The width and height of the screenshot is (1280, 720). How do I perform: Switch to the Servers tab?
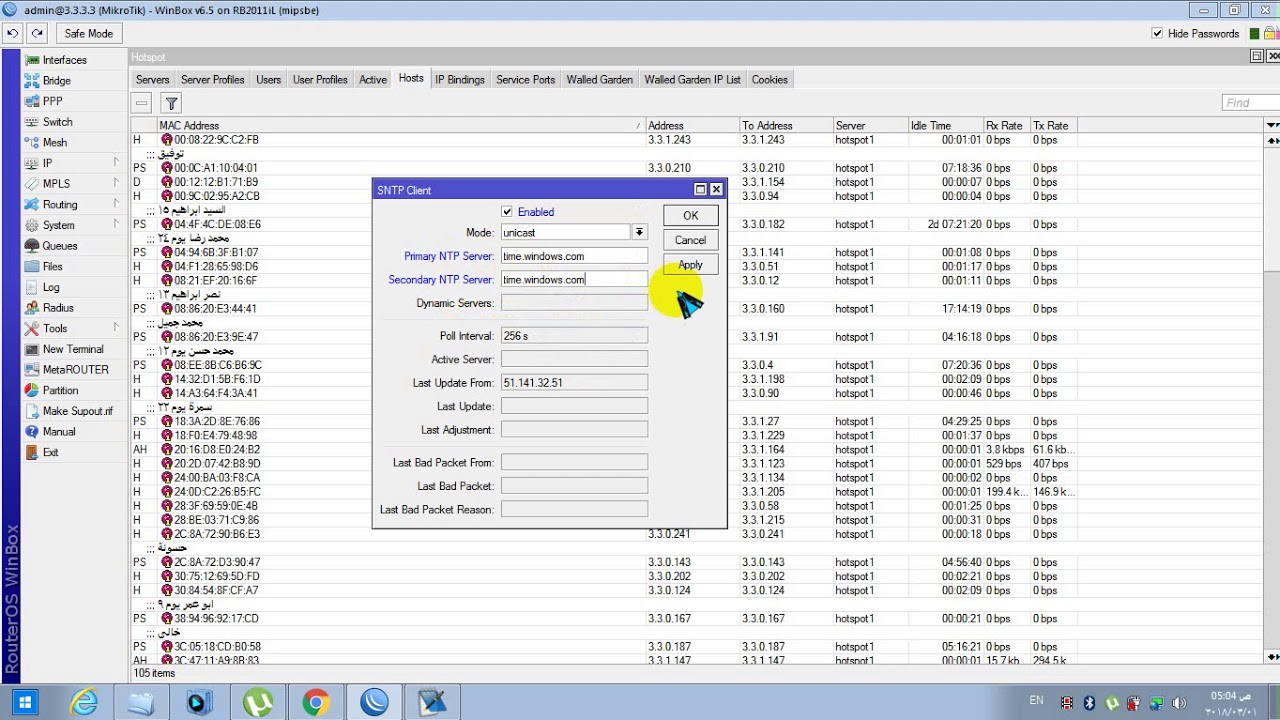pos(153,80)
